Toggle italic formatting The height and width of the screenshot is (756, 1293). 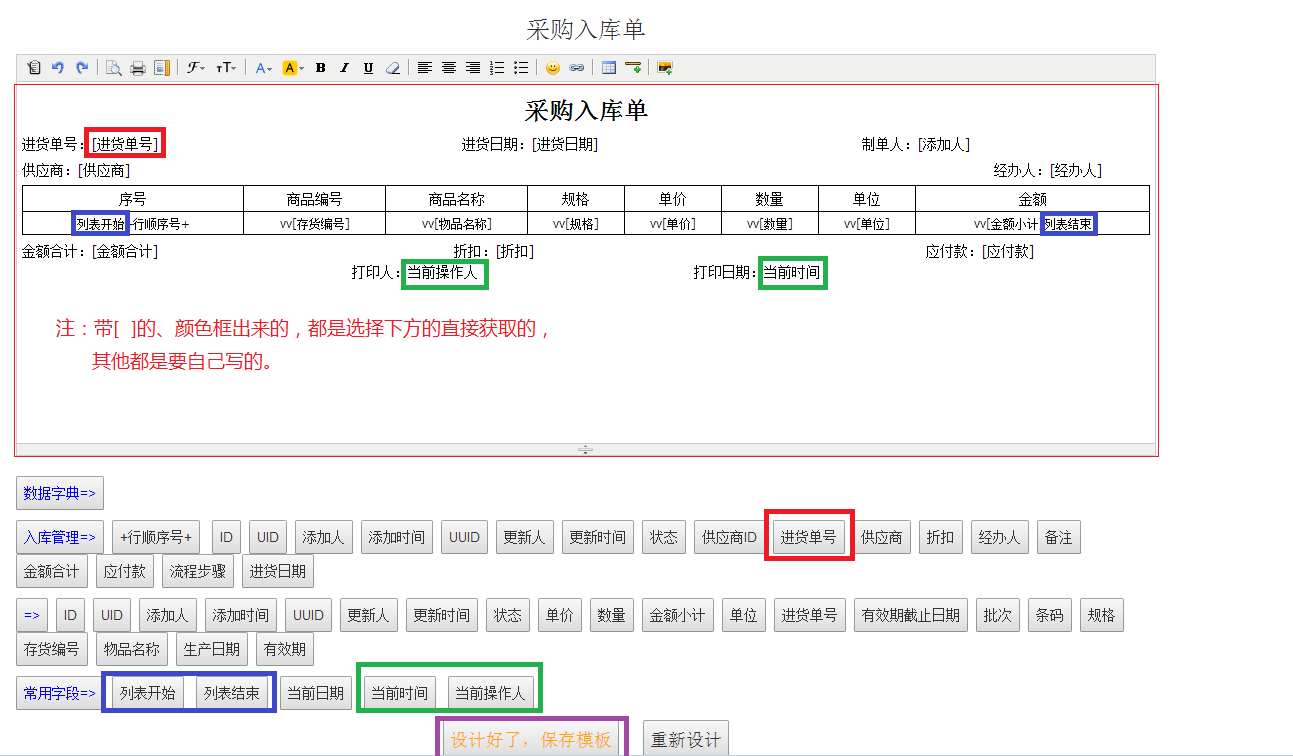pyautogui.click(x=344, y=68)
